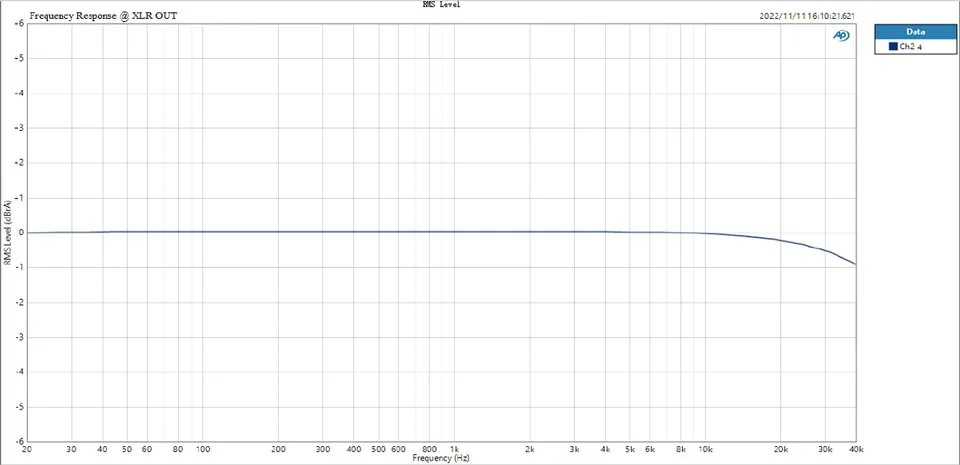Click the 5k label on frequency axis
Viewport: 960px width, 465px height.
click(x=630, y=449)
